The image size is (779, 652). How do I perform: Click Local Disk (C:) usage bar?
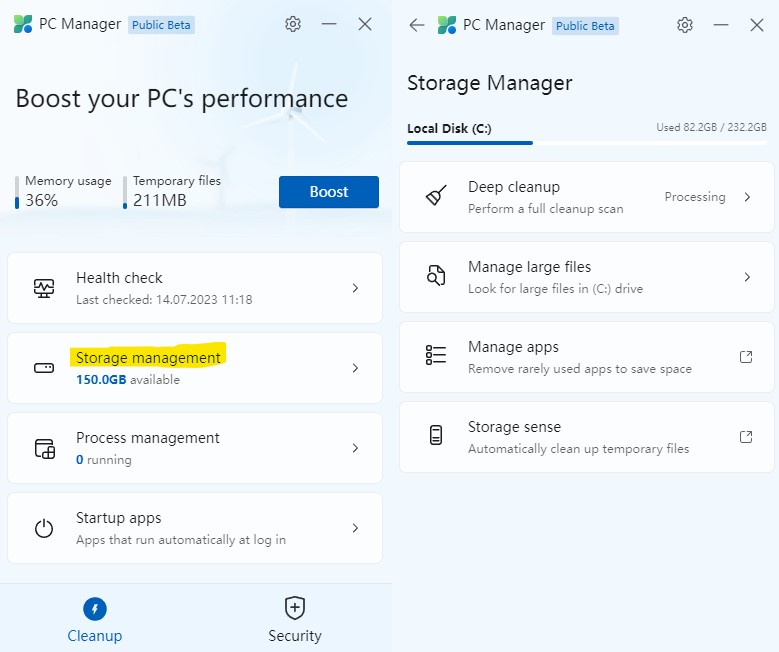(587, 143)
